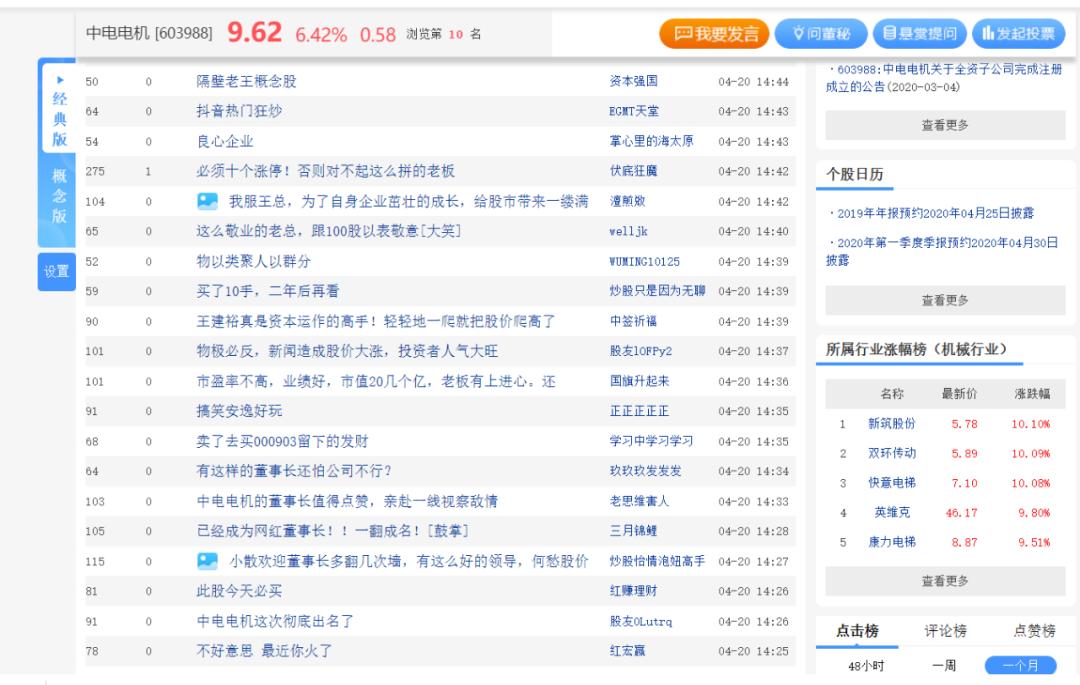Click the 悬赏提问 list icon button
The height and width of the screenshot is (685, 1080).
[x=918, y=34]
